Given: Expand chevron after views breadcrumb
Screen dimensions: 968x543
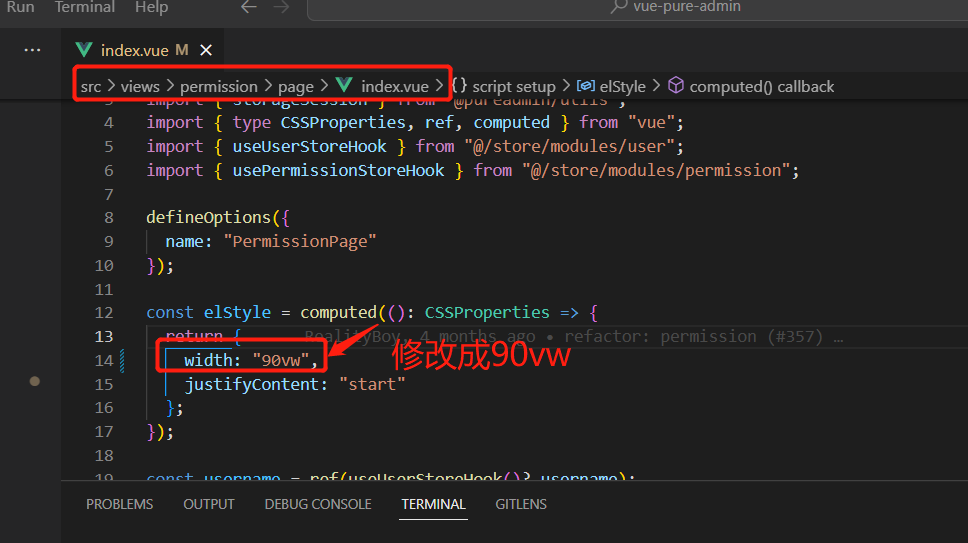Looking at the screenshot, I should [x=170, y=86].
